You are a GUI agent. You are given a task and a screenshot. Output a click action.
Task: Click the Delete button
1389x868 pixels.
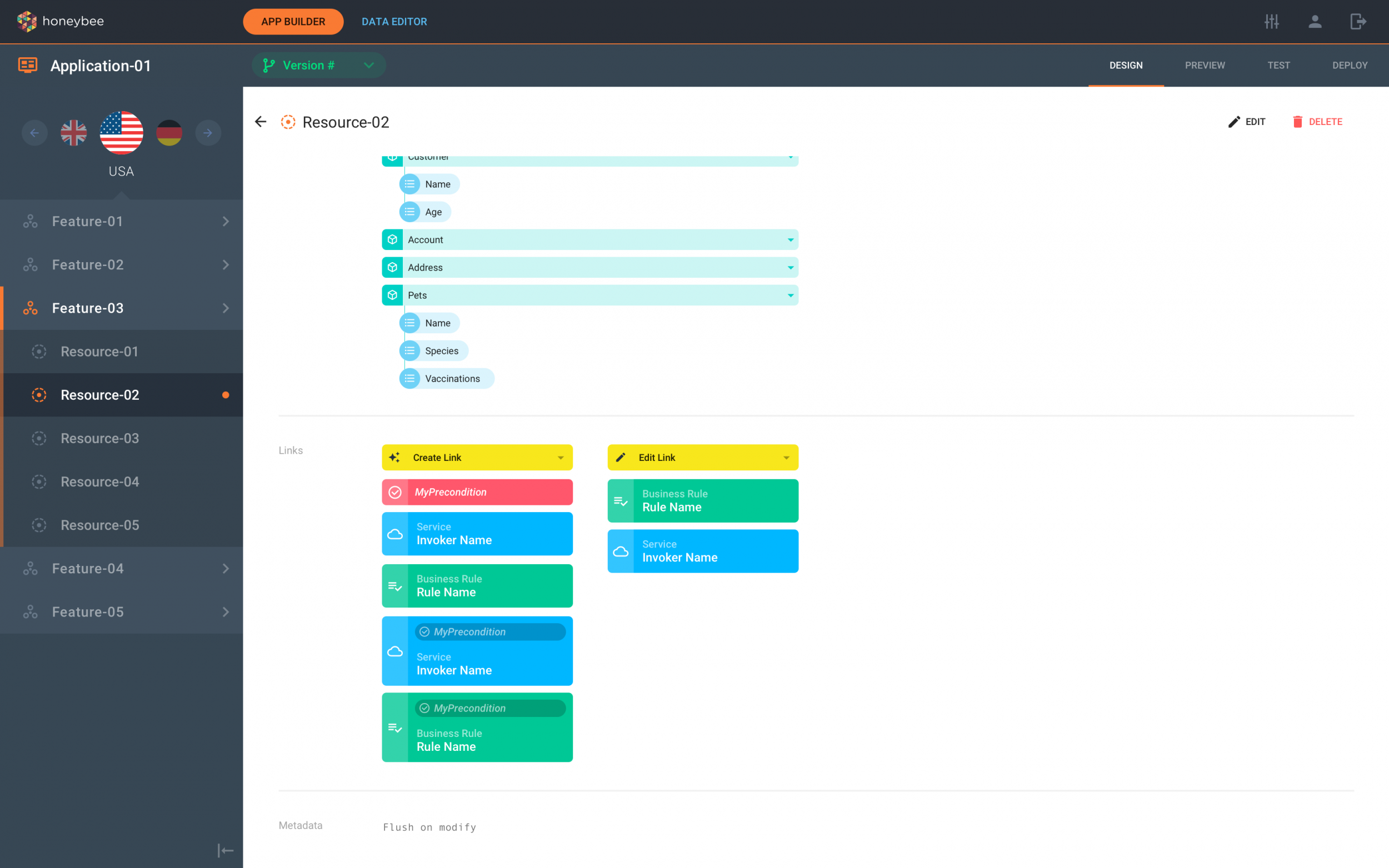(x=1317, y=122)
